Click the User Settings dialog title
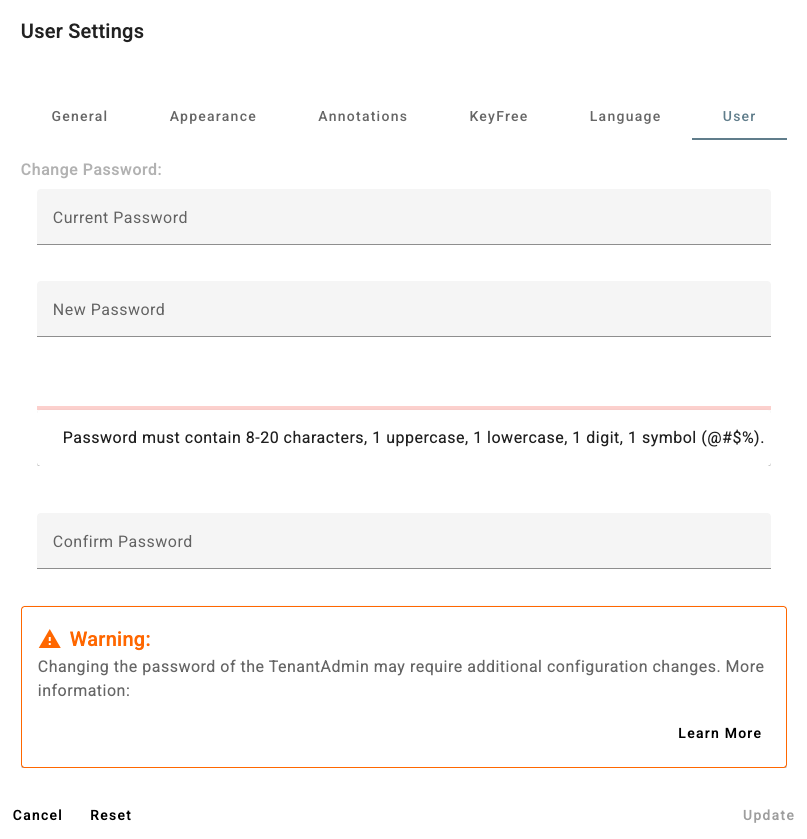This screenshot has width=807, height=839. [x=82, y=31]
